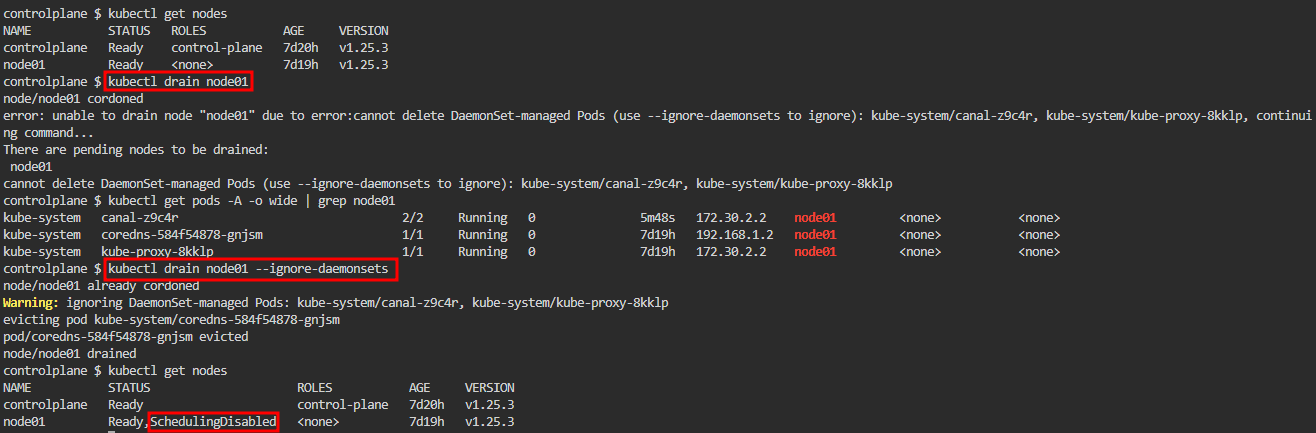Click '172.30.2.2' in the kube-proxy-8kklp pod row

click(x=731, y=252)
